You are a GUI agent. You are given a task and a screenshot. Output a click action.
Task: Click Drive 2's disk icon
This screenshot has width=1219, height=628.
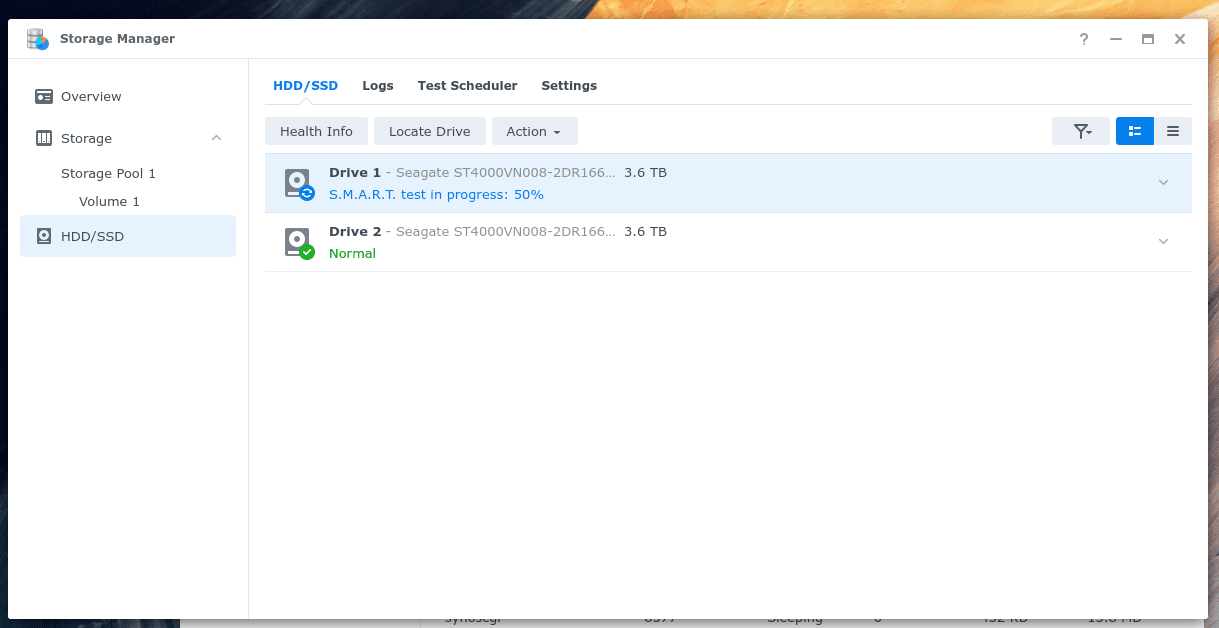point(297,241)
